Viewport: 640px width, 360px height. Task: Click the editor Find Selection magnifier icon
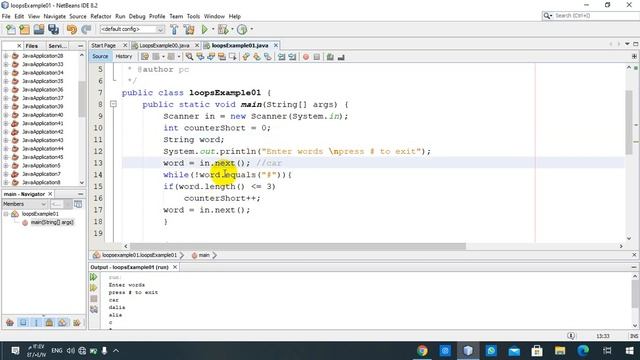(189, 57)
